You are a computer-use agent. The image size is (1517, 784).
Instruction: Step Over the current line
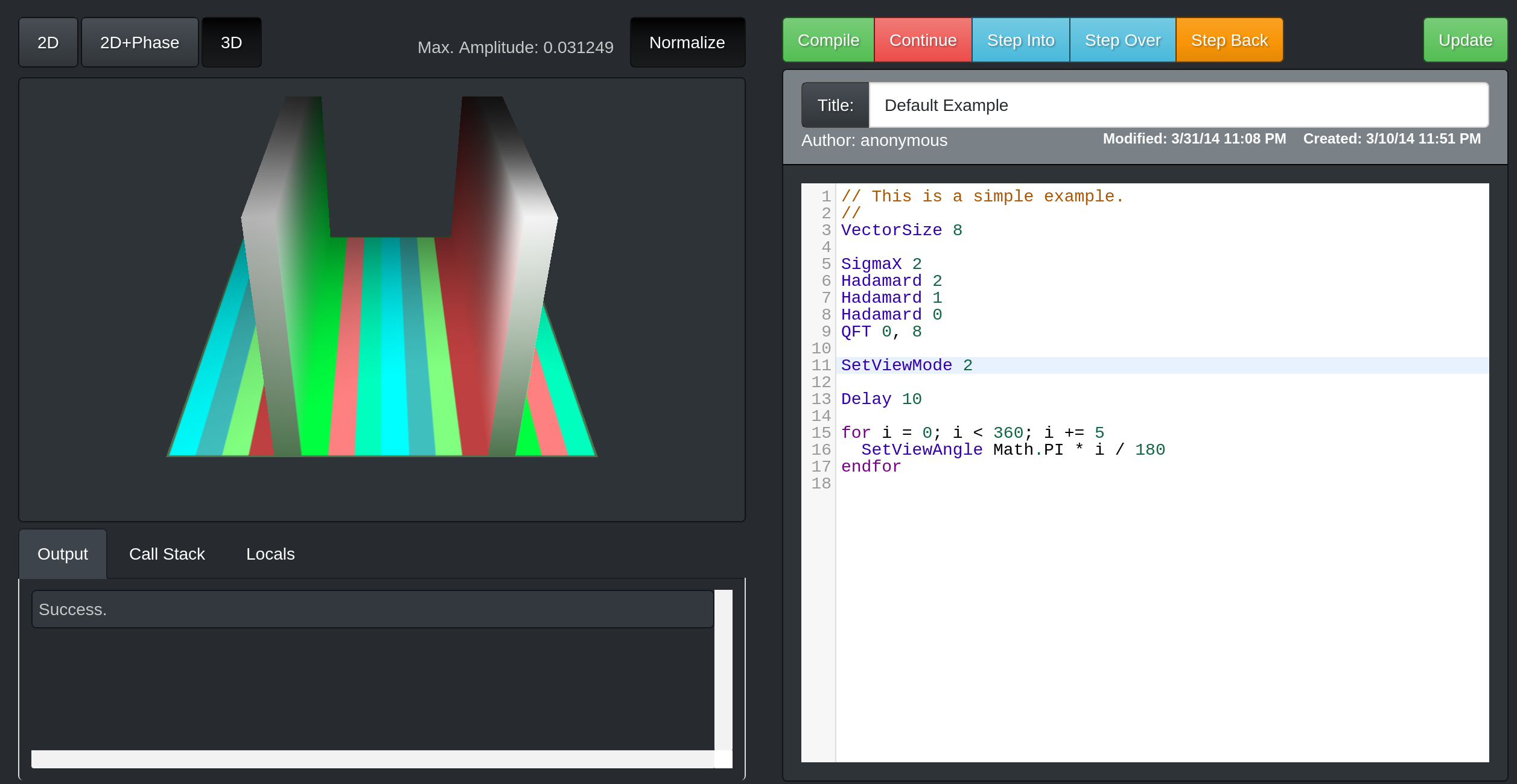point(1123,40)
